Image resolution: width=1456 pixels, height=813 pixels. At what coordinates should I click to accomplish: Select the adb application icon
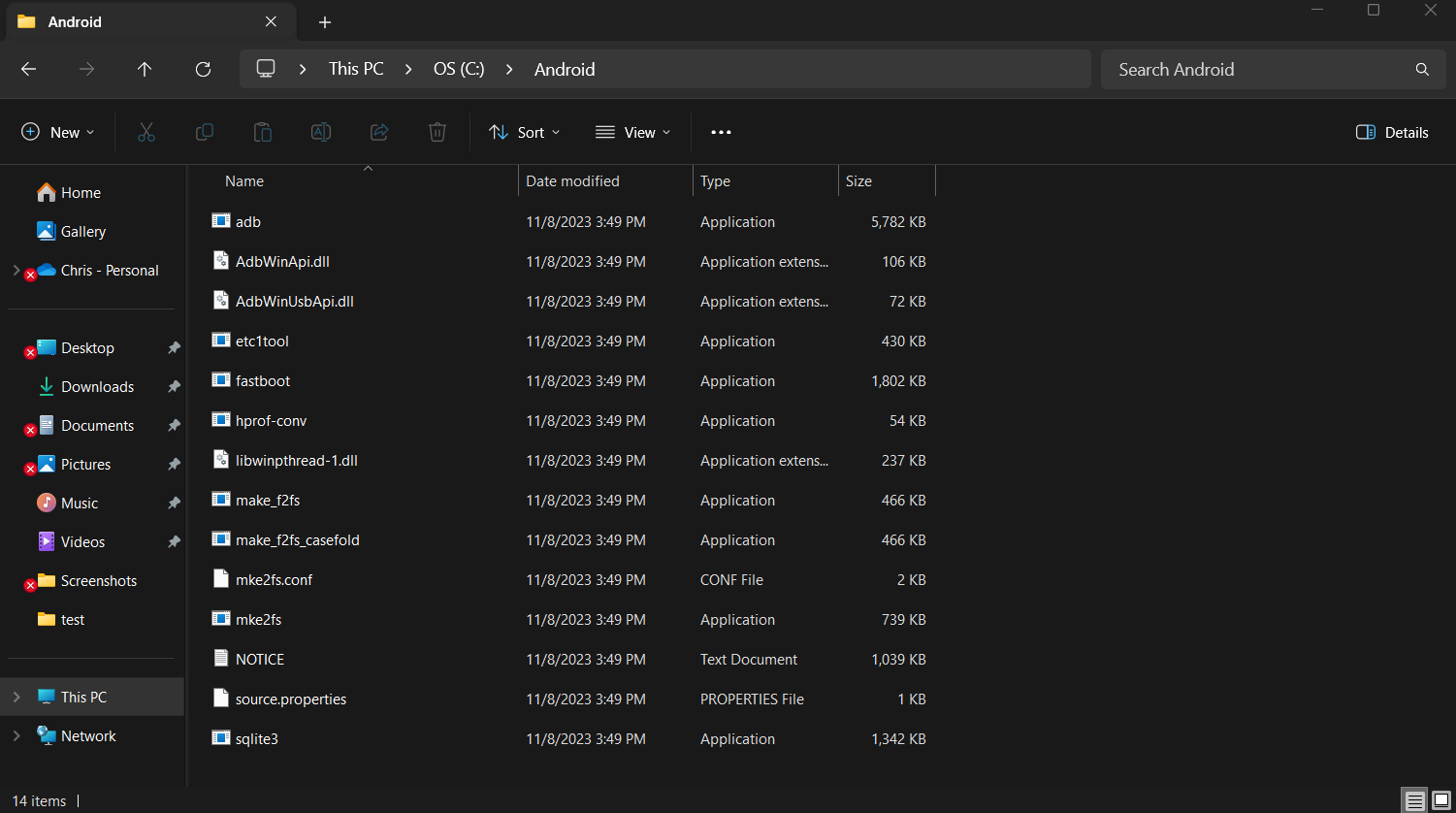[x=221, y=220]
